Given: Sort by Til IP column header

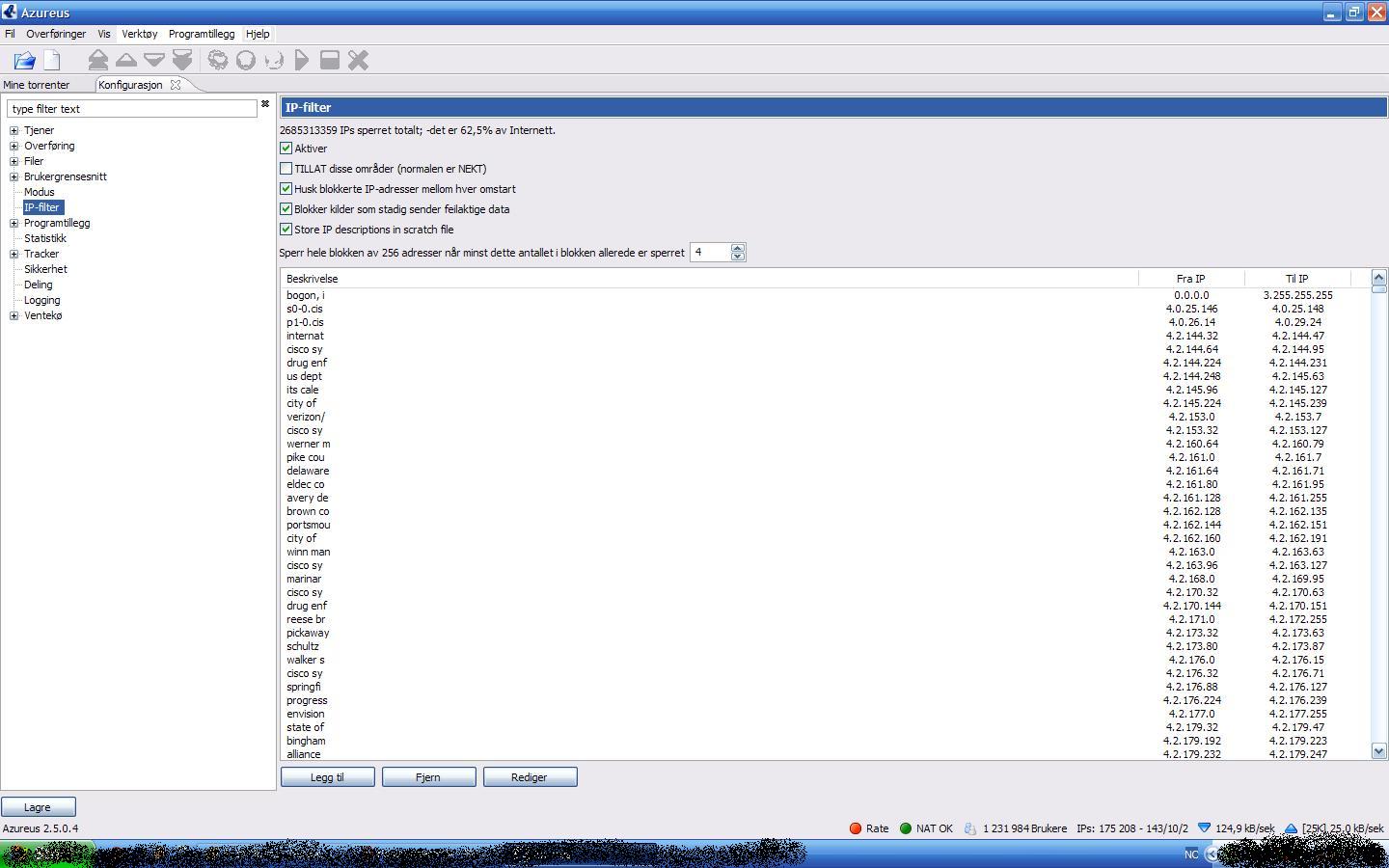Looking at the screenshot, I should tap(1296, 279).
